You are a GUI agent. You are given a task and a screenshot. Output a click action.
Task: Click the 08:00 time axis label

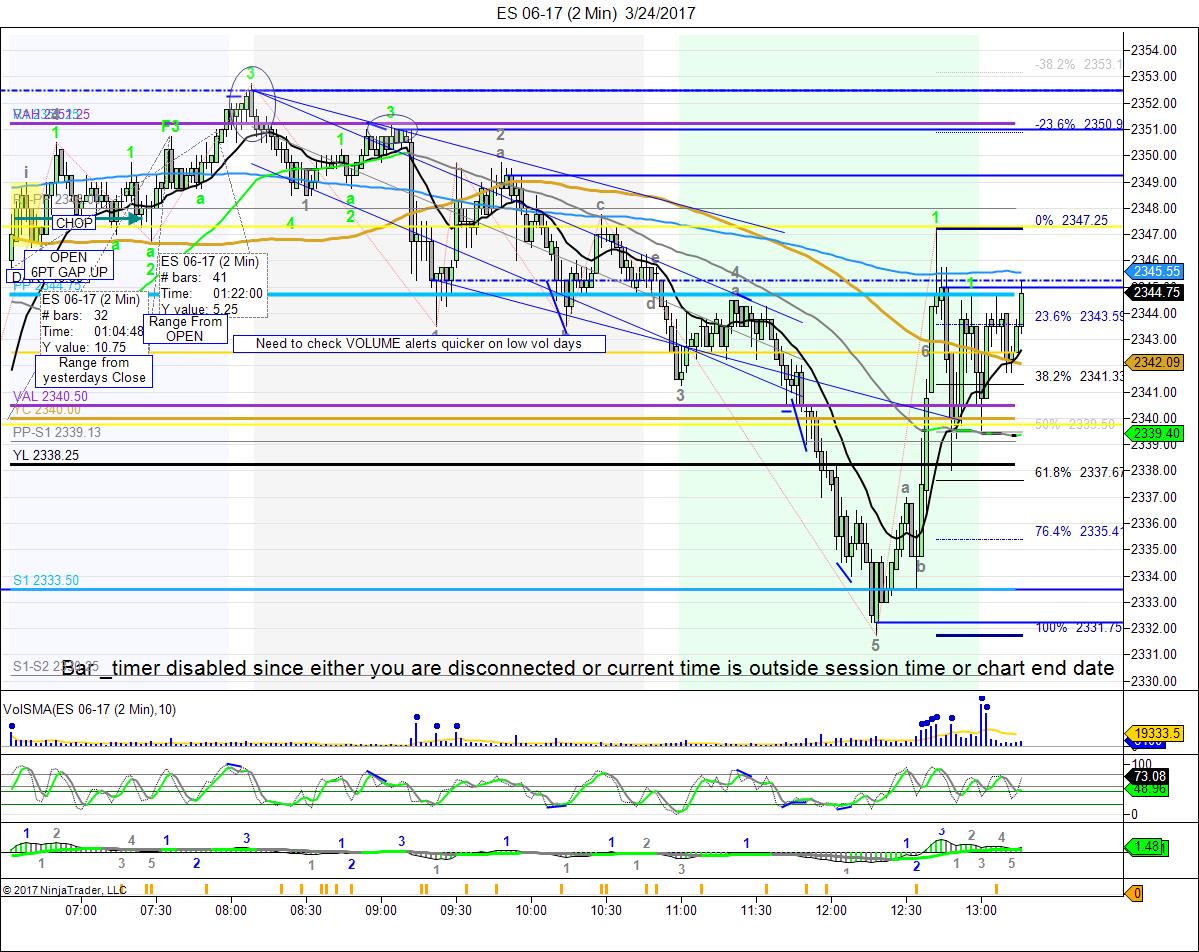coord(231,911)
